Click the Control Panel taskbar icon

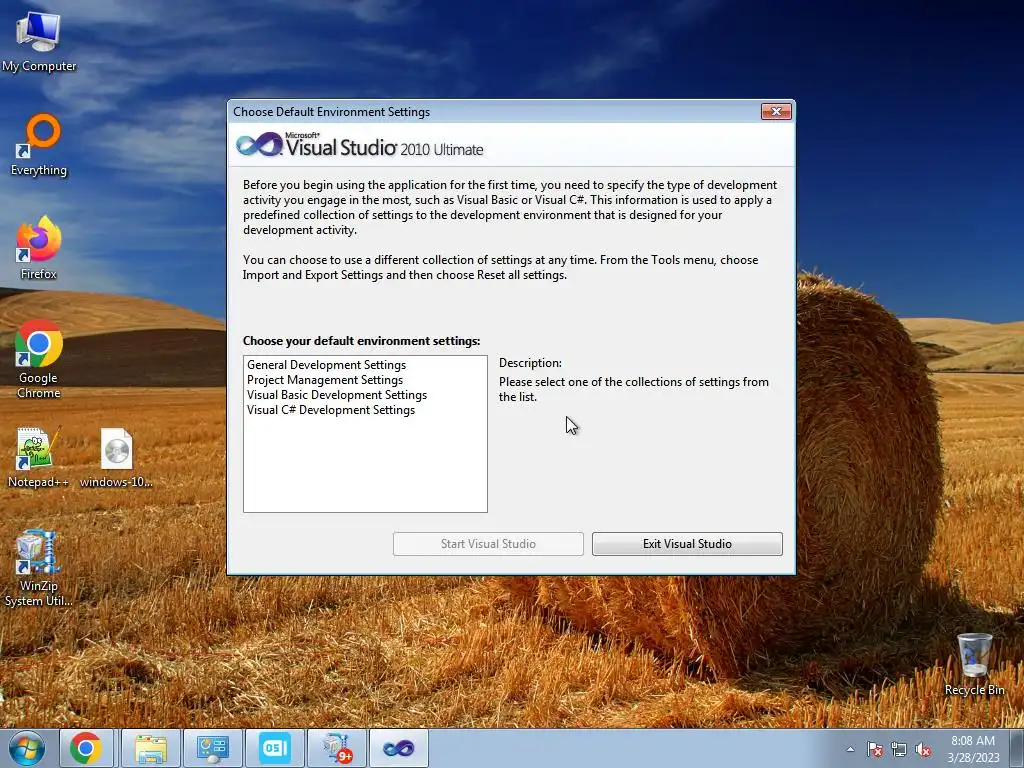[213, 748]
